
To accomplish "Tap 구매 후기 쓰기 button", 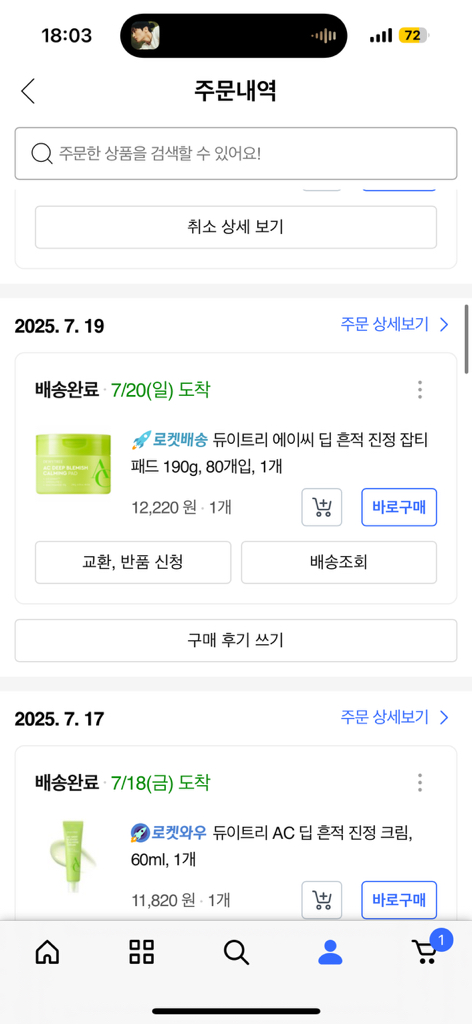I will (236, 641).
